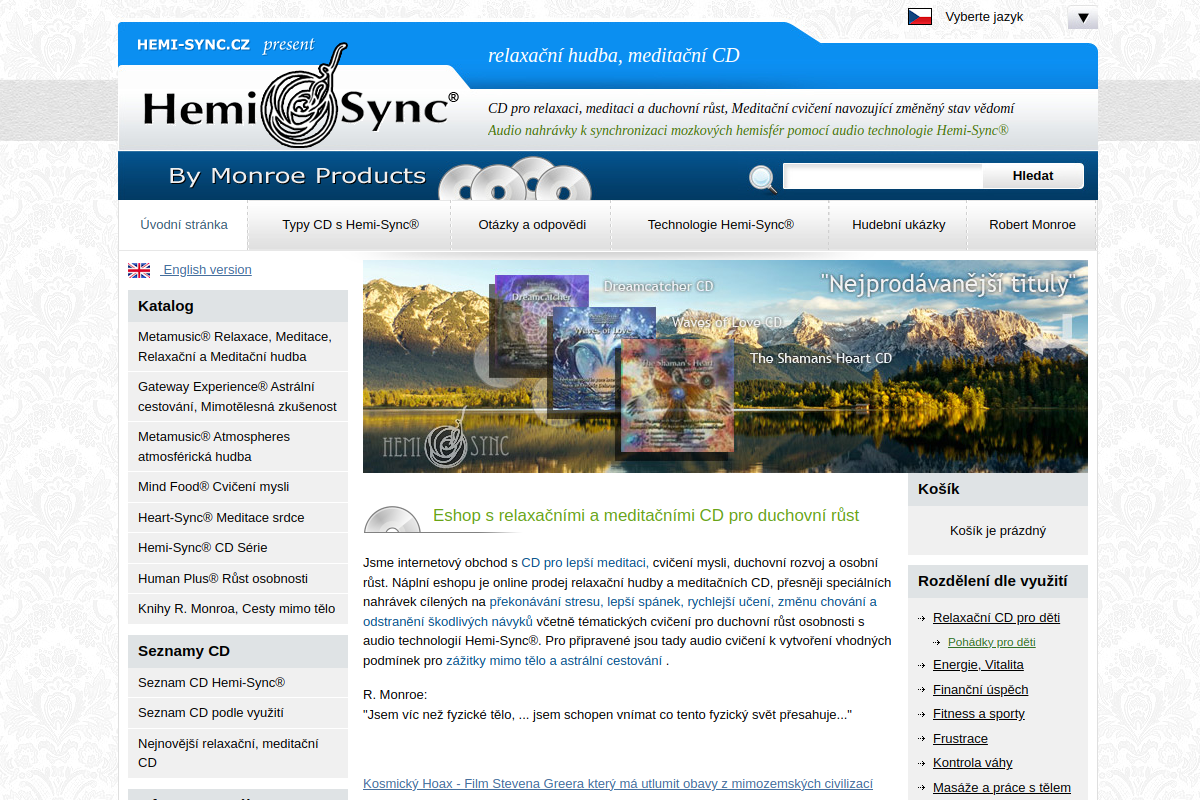Open the Otázky a odpovědi menu
Image resolution: width=1200 pixels, height=800 pixels.
click(x=532, y=225)
